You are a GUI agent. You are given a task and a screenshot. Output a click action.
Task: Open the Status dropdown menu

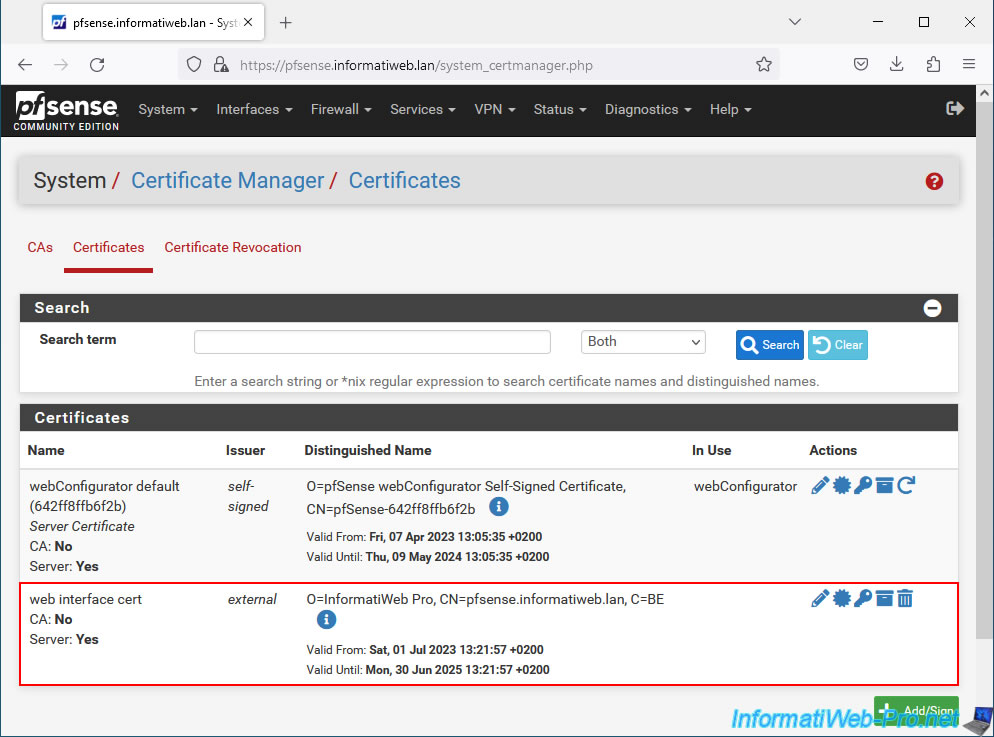(x=560, y=110)
